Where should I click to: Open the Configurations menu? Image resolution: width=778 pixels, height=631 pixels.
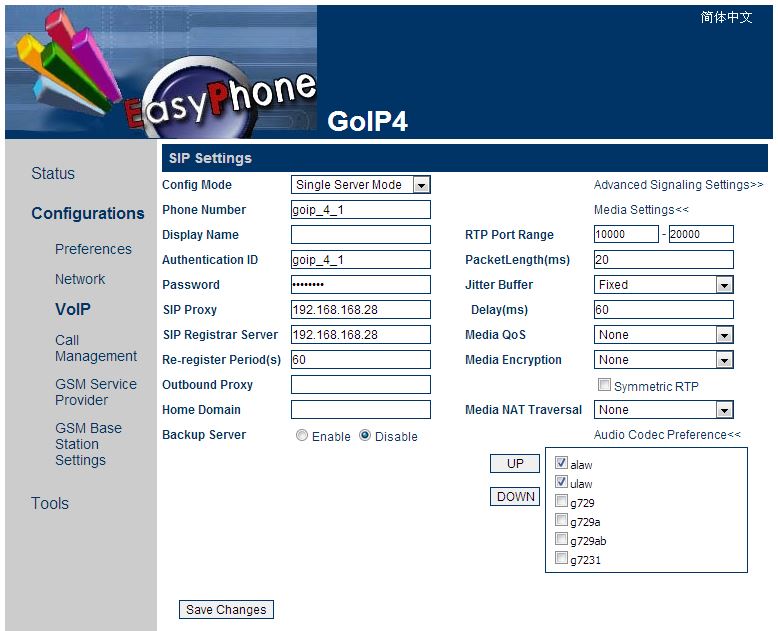(x=88, y=213)
